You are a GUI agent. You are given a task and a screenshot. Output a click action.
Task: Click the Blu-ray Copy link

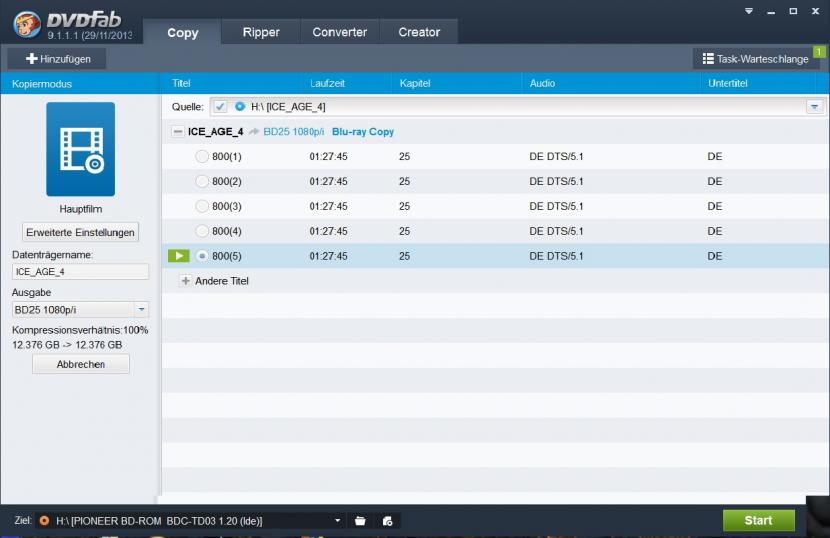363,131
